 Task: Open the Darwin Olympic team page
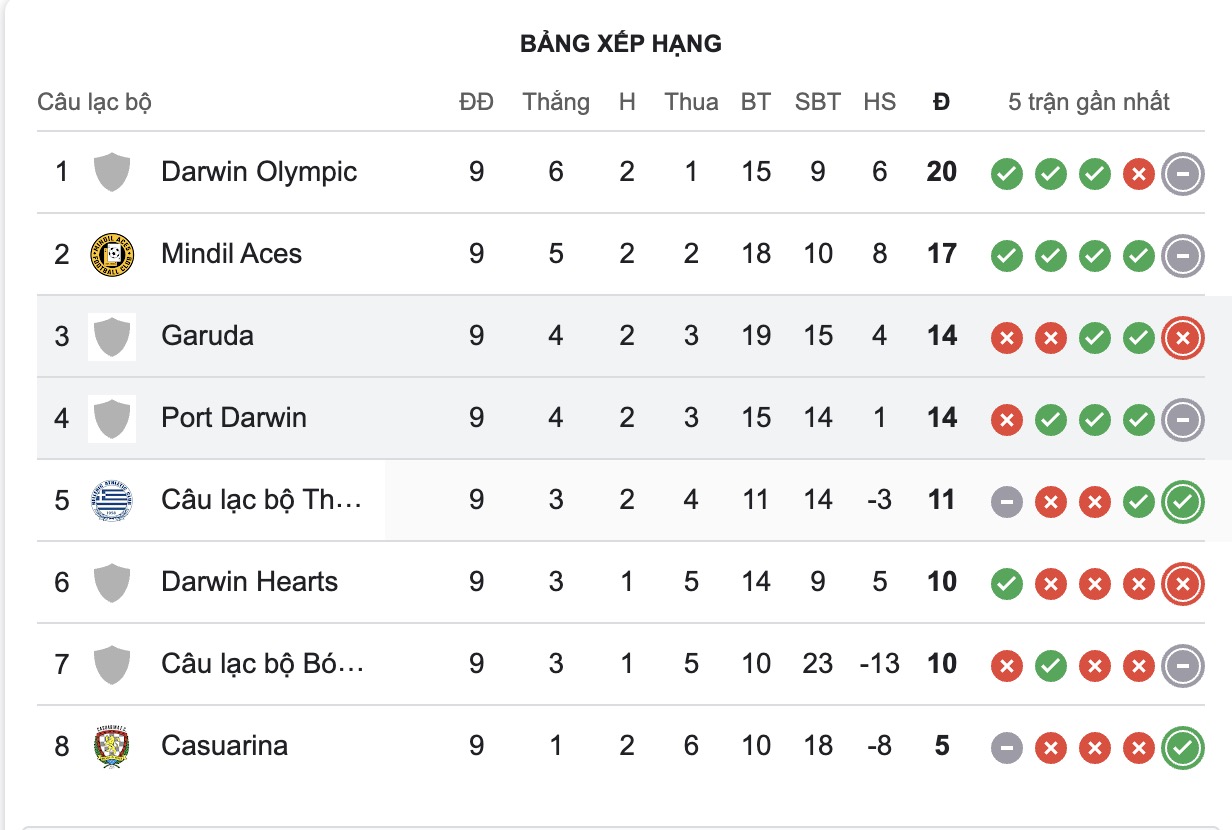click(x=259, y=171)
